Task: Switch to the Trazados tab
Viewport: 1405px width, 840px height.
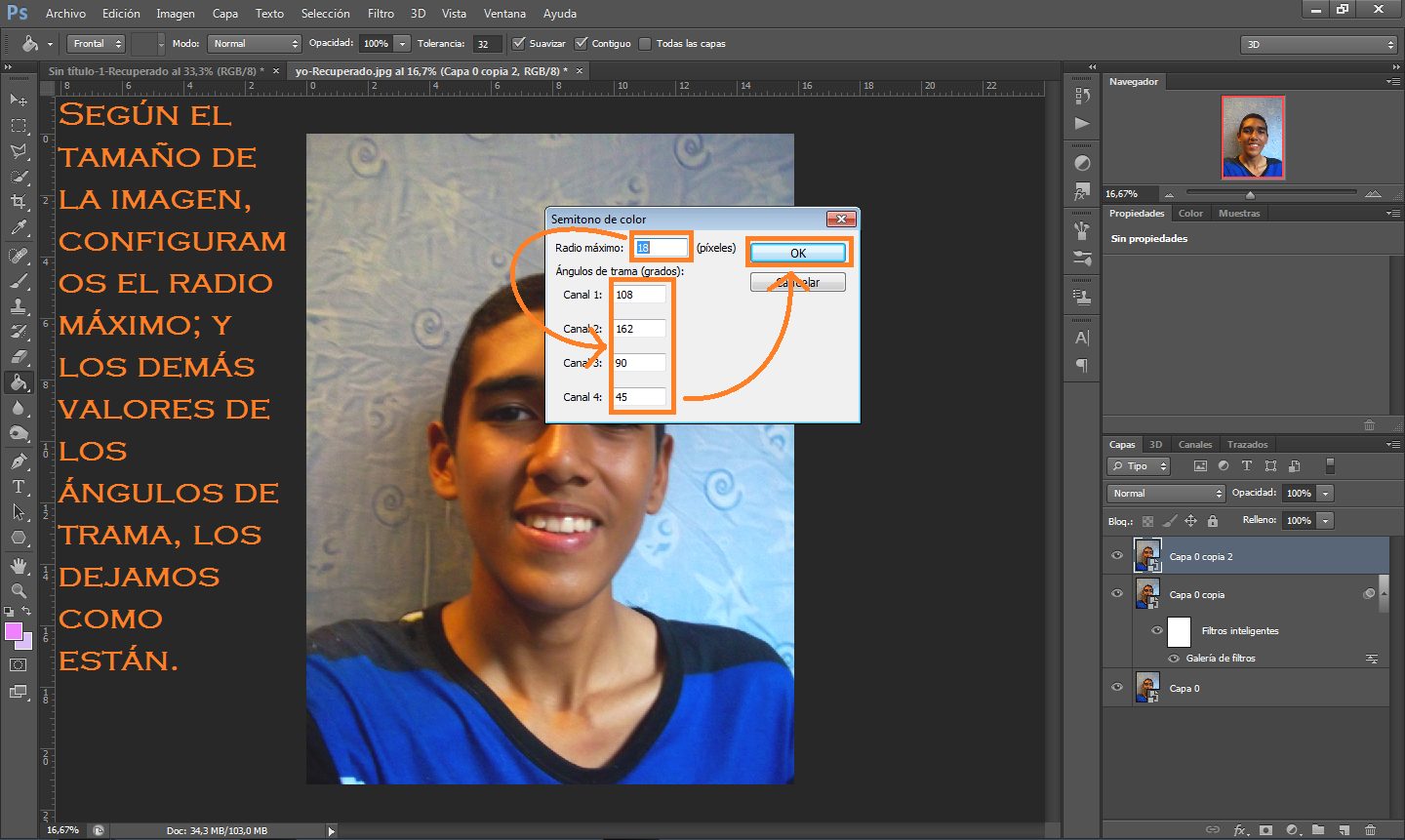Action: click(1248, 445)
